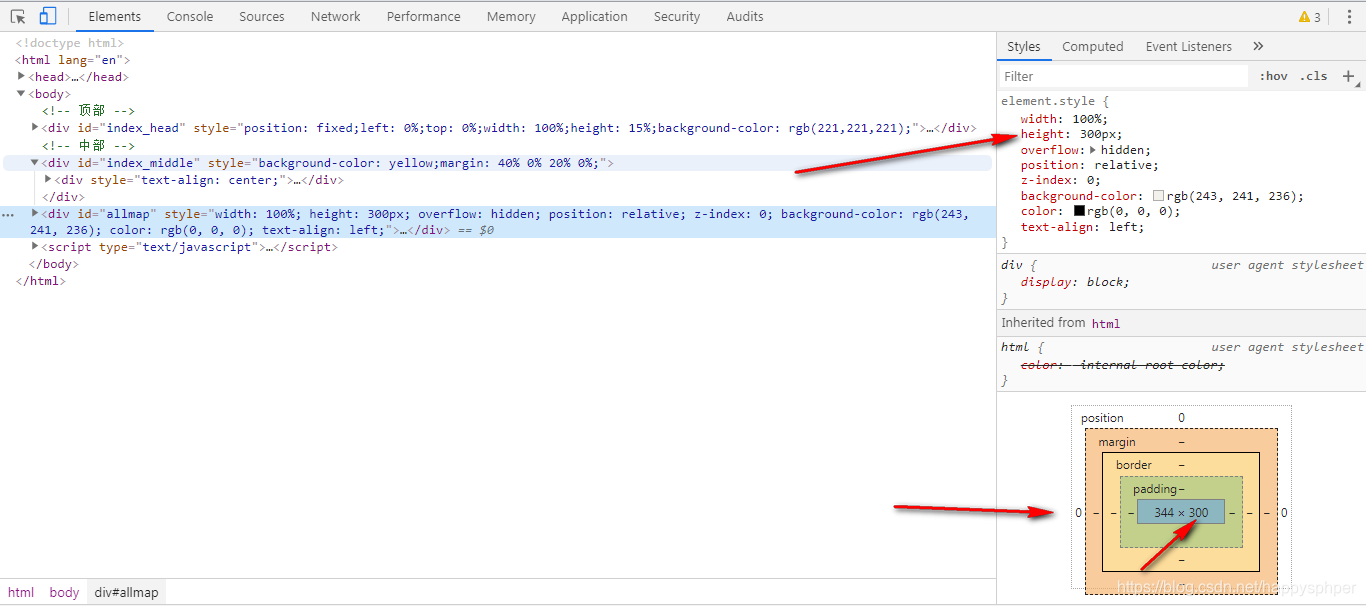This screenshot has height=606, width=1366.
Task: Open the DevTools three-dot customize menu
Action: [1349, 17]
